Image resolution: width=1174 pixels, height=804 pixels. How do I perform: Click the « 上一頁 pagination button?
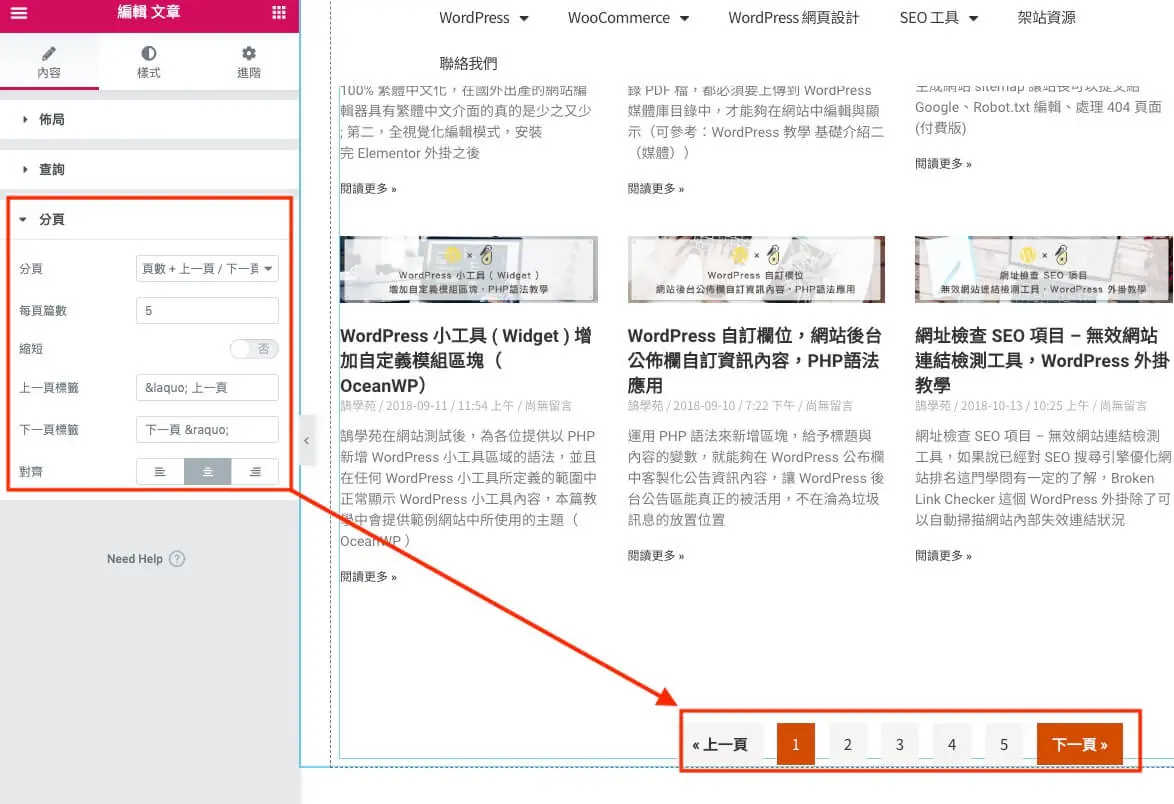pos(721,744)
